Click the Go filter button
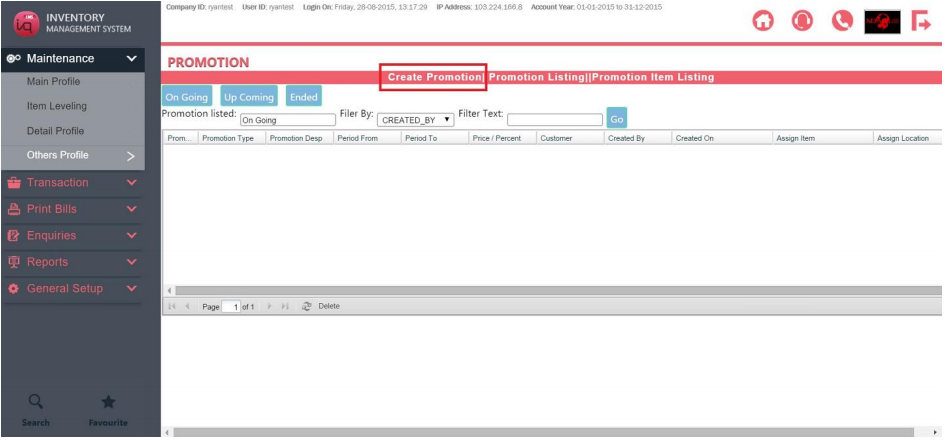The image size is (946, 440). [x=617, y=118]
